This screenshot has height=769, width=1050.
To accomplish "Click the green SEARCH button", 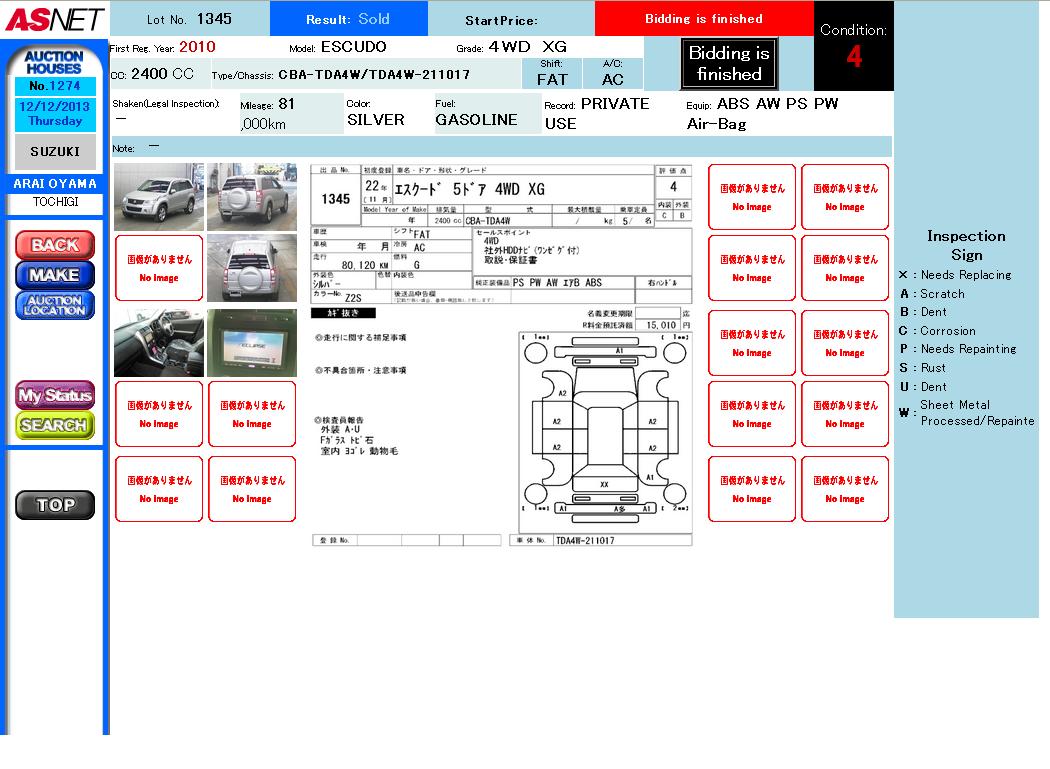I will (55, 425).
